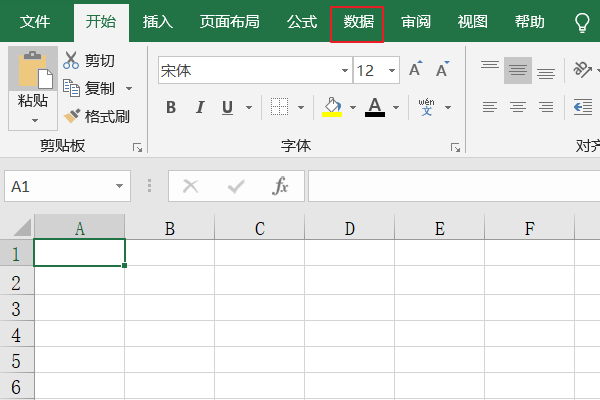Align cell text left
600x400 pixels.
tap(490, 107)
